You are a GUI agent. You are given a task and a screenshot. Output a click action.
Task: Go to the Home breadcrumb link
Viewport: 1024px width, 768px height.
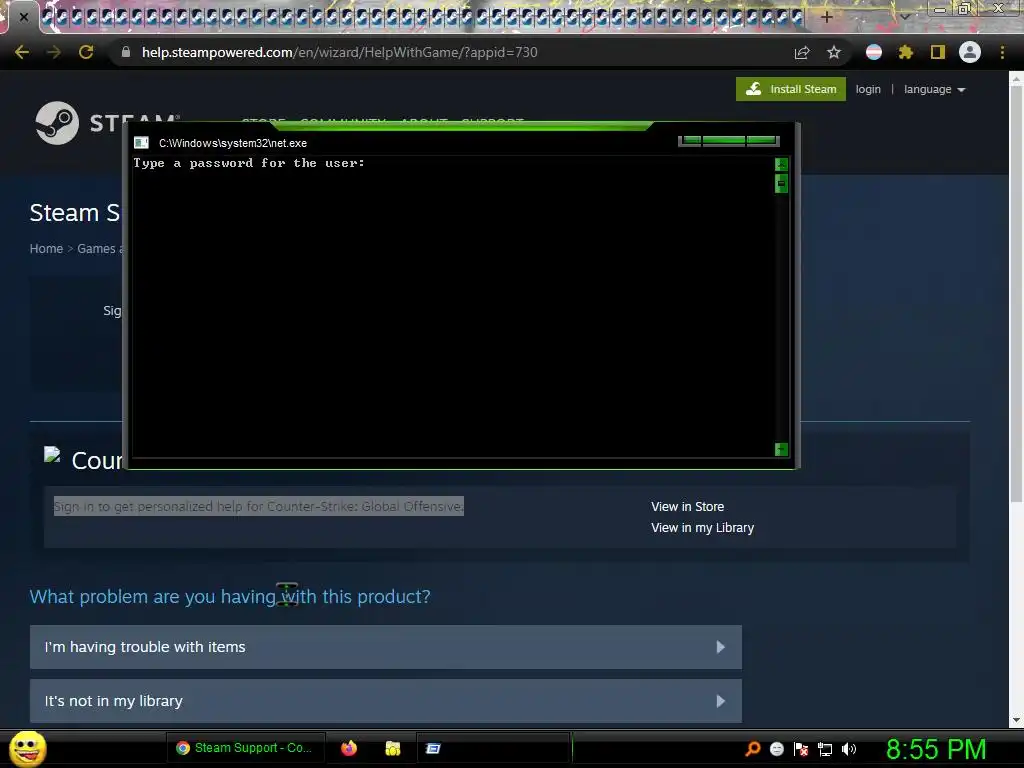46,249
